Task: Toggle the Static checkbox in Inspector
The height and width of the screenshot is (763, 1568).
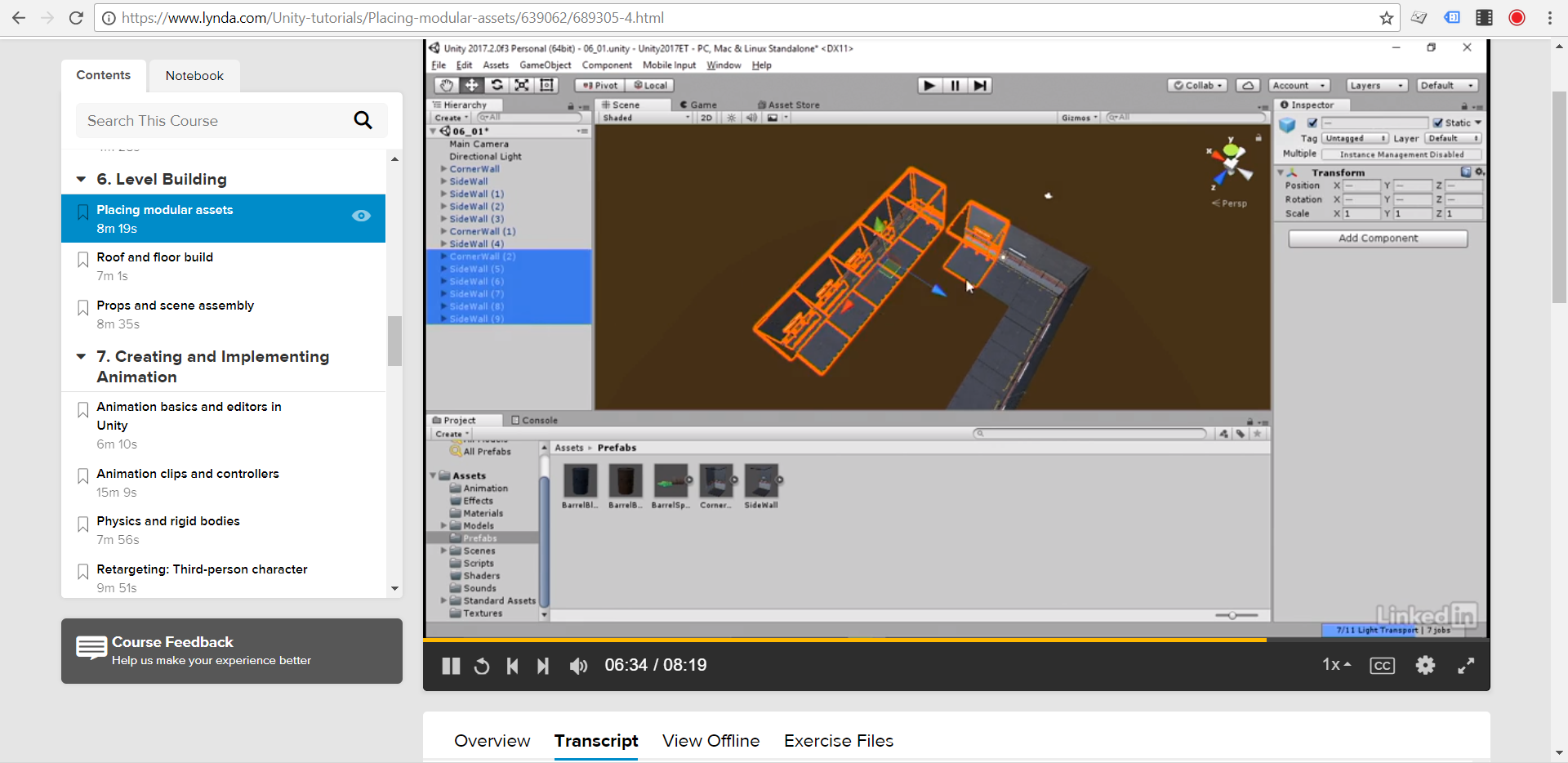Action: click(1438, 123)
